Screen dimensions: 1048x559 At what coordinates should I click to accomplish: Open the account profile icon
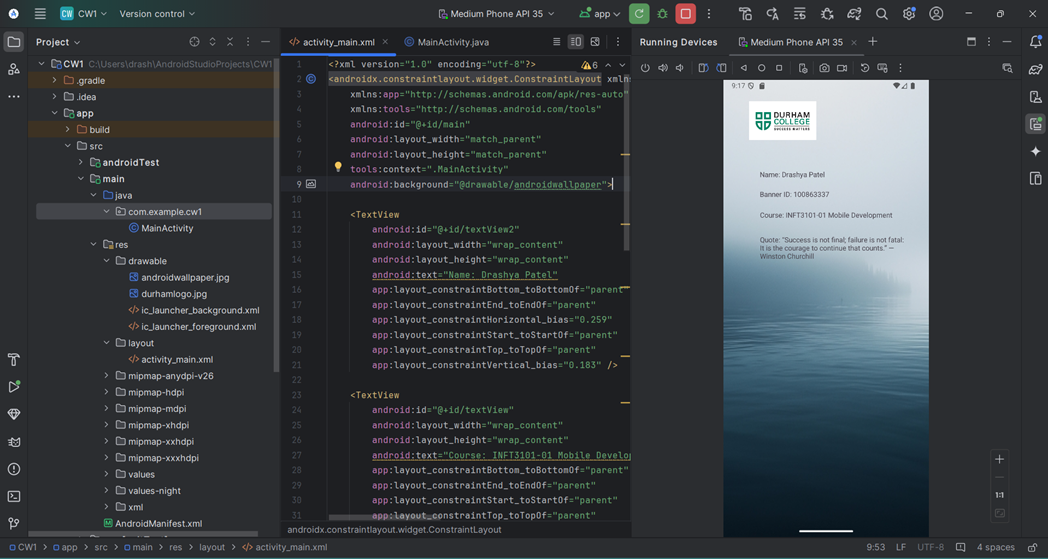coord(936,13)
